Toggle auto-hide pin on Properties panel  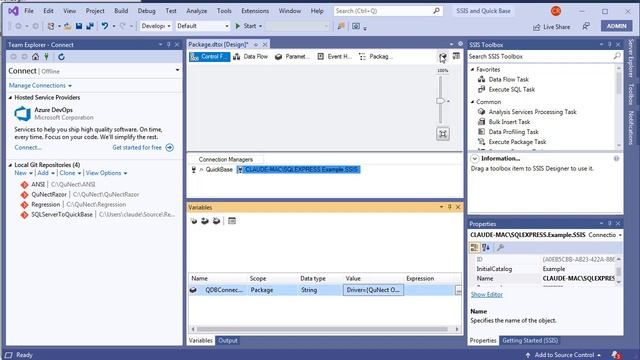tap(609, 224)
